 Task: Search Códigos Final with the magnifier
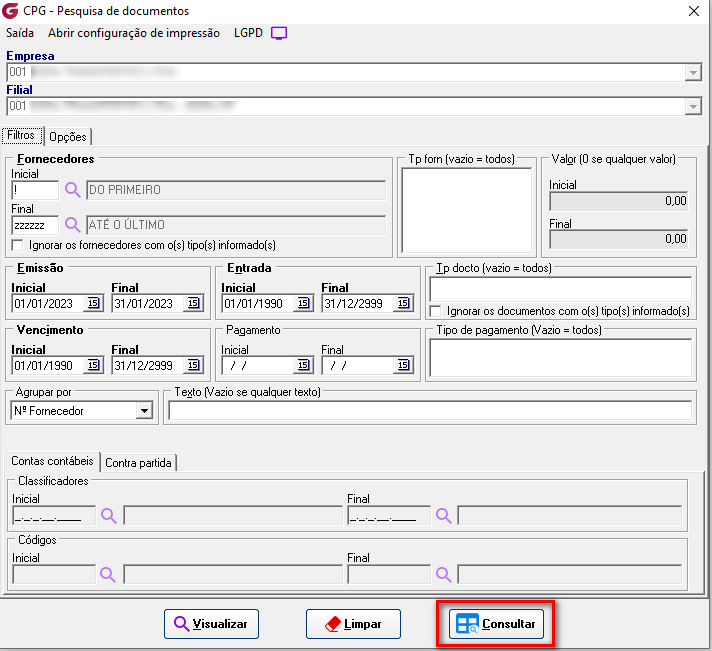[444, 574]
